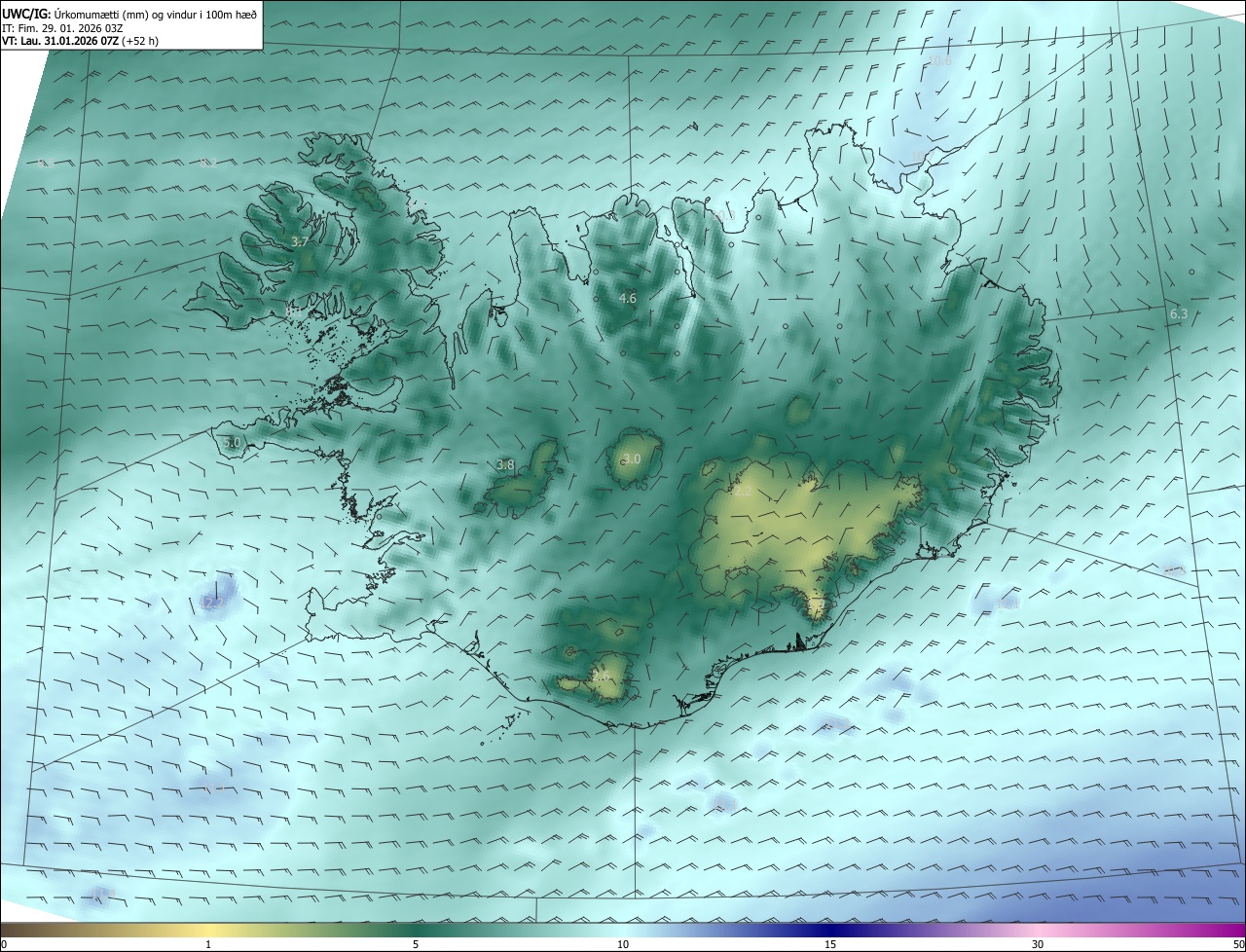Click the 5.0 value off the west coast

coord(232,442)
